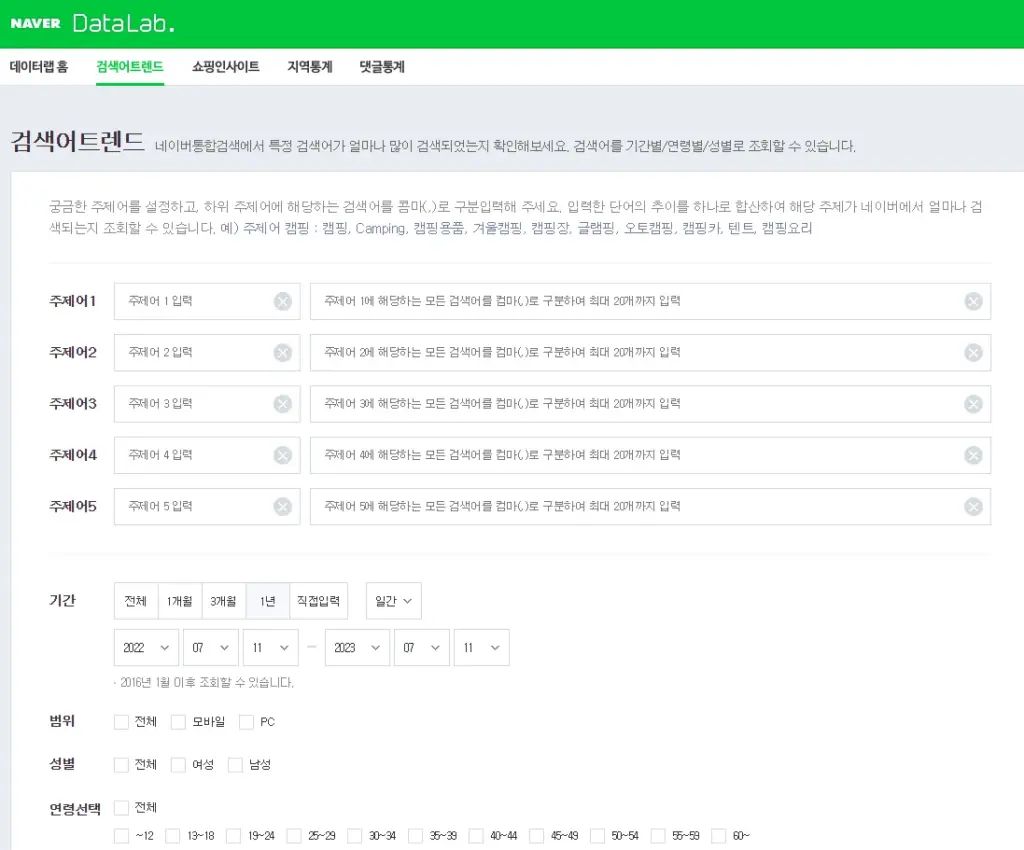Select the 3개월 period button
1024x850 pixels.
(223, 601)
